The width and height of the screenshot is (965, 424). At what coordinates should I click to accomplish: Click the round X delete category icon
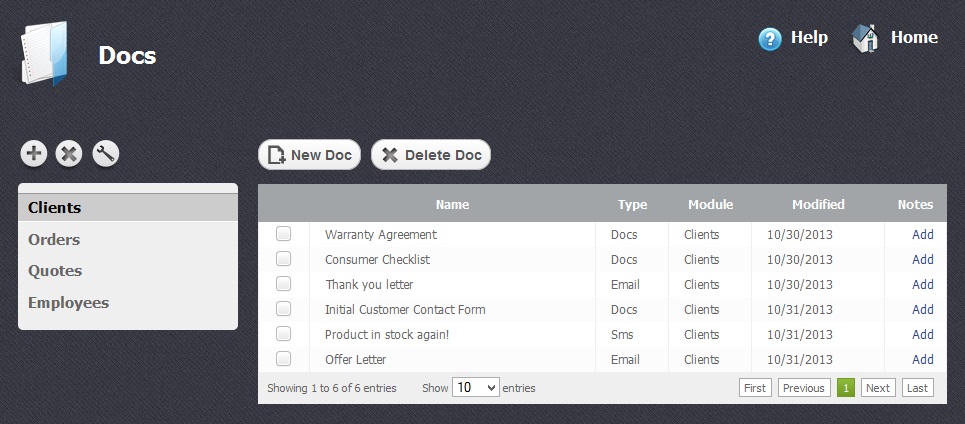pyautogui.click(x=69, y=153)
